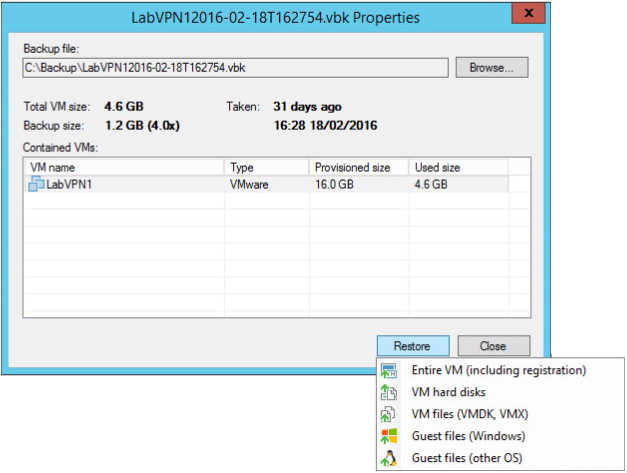Click the LabVPN1 virtual machine icon
Image resolution: width=627 pixels, height=473 pixels.
[x=36, y=184]
